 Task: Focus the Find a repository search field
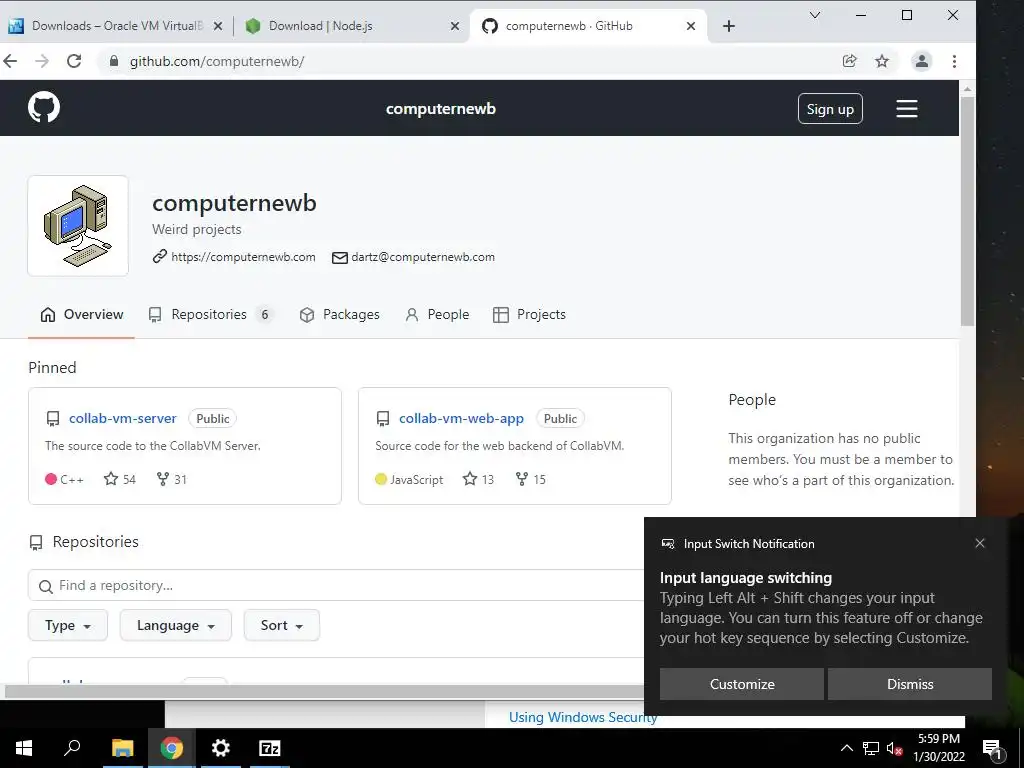[x=336, y=585]
